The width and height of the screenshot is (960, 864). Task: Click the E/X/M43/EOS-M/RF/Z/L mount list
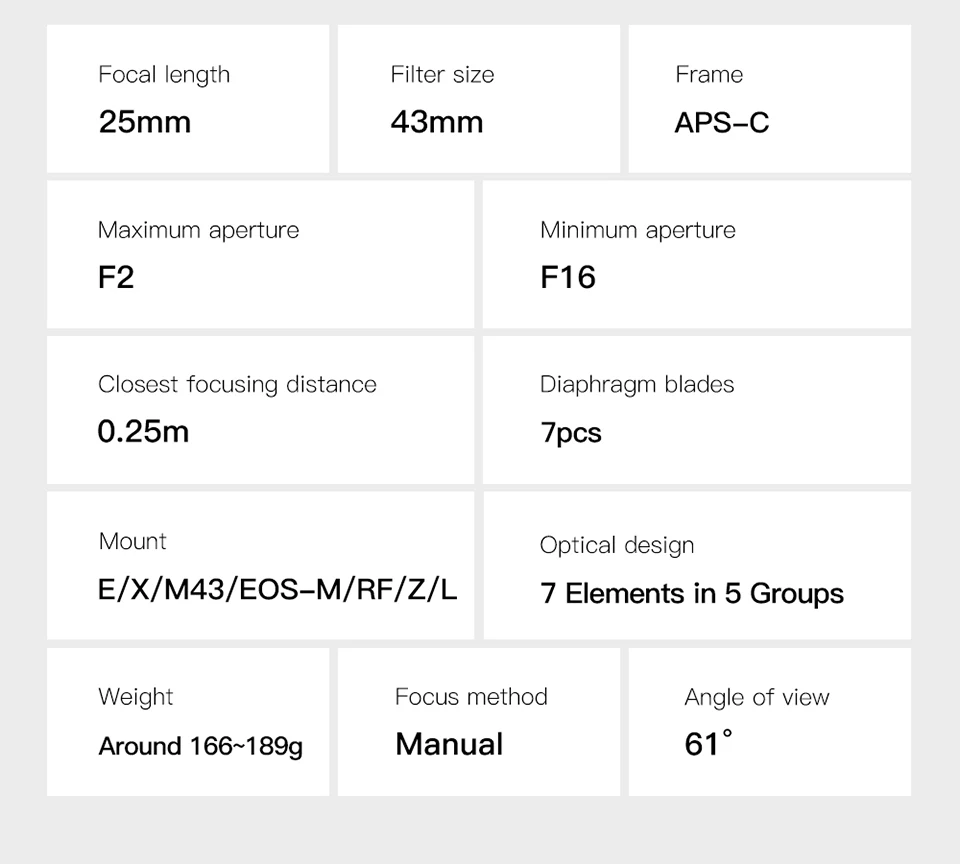(277, 589)
